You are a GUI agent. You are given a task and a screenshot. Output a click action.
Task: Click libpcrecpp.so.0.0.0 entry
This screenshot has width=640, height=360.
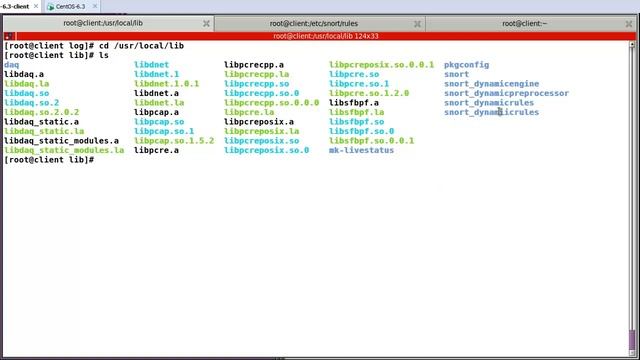coord(271,102)
